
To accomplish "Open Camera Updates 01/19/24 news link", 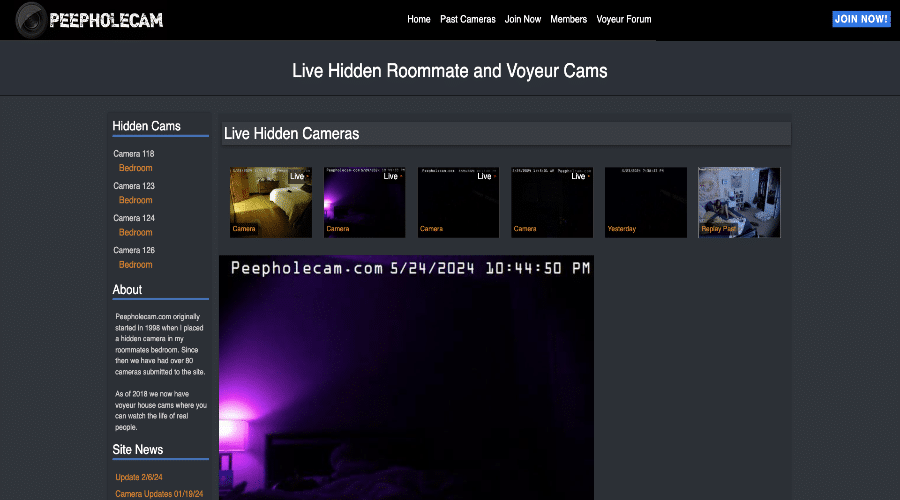I will click(x=159, y=494).
